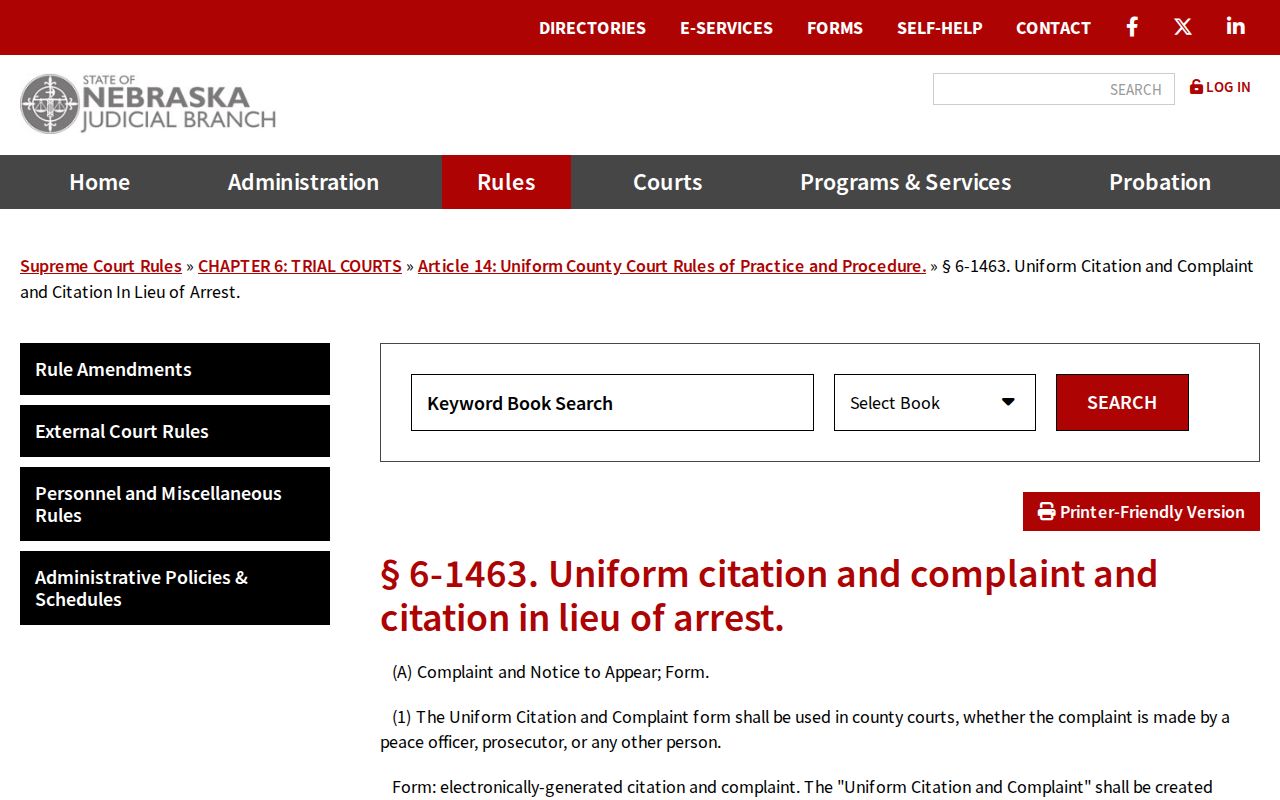
Task: Open the LinkedIn icon link
Action: pyautogui.click(x=1236, y=27)
